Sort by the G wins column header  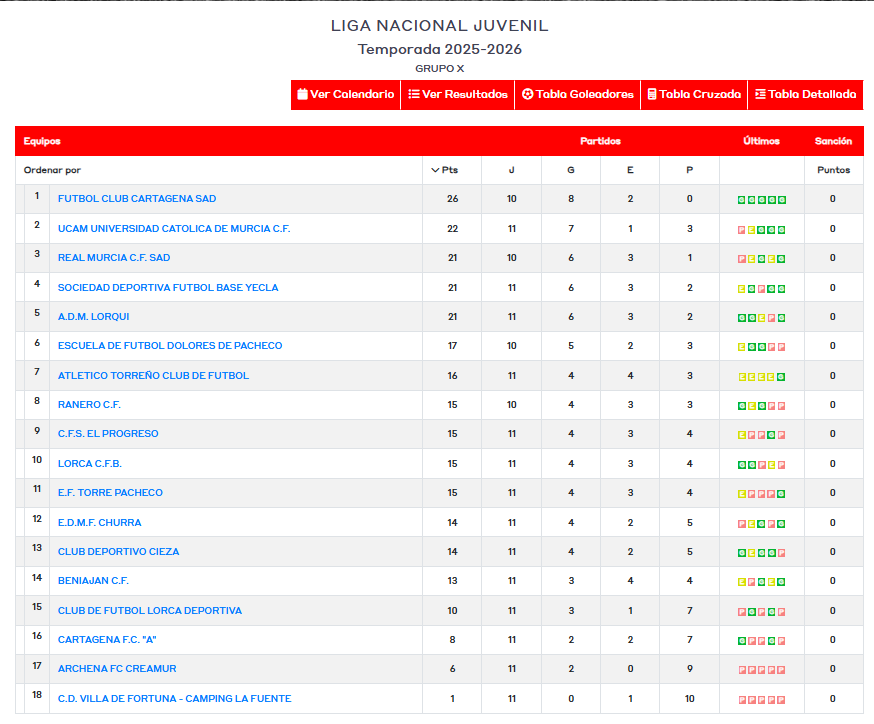[571, 170]
